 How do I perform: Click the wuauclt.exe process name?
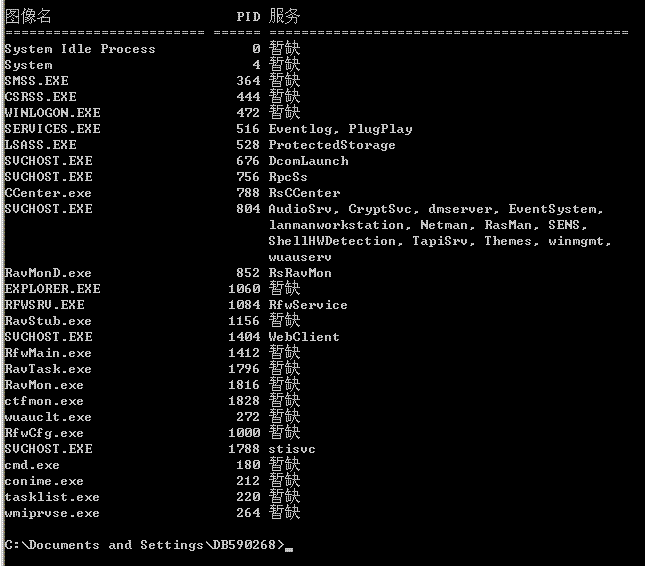coord(48,417)
